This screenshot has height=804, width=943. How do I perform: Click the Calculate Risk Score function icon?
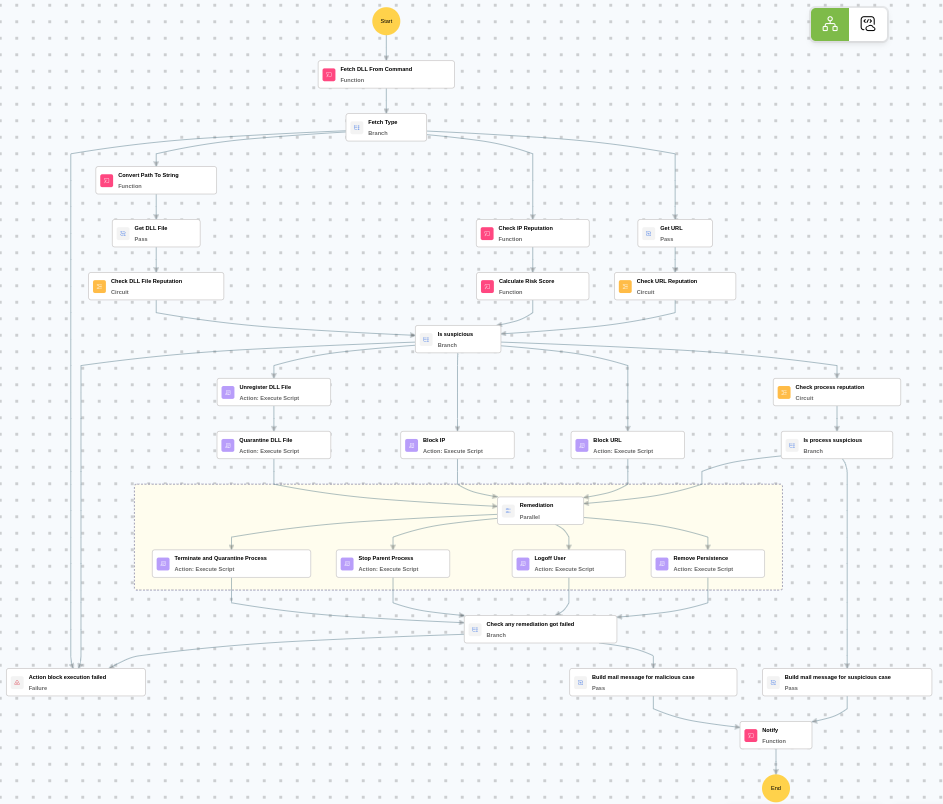[x=487, y=286]
